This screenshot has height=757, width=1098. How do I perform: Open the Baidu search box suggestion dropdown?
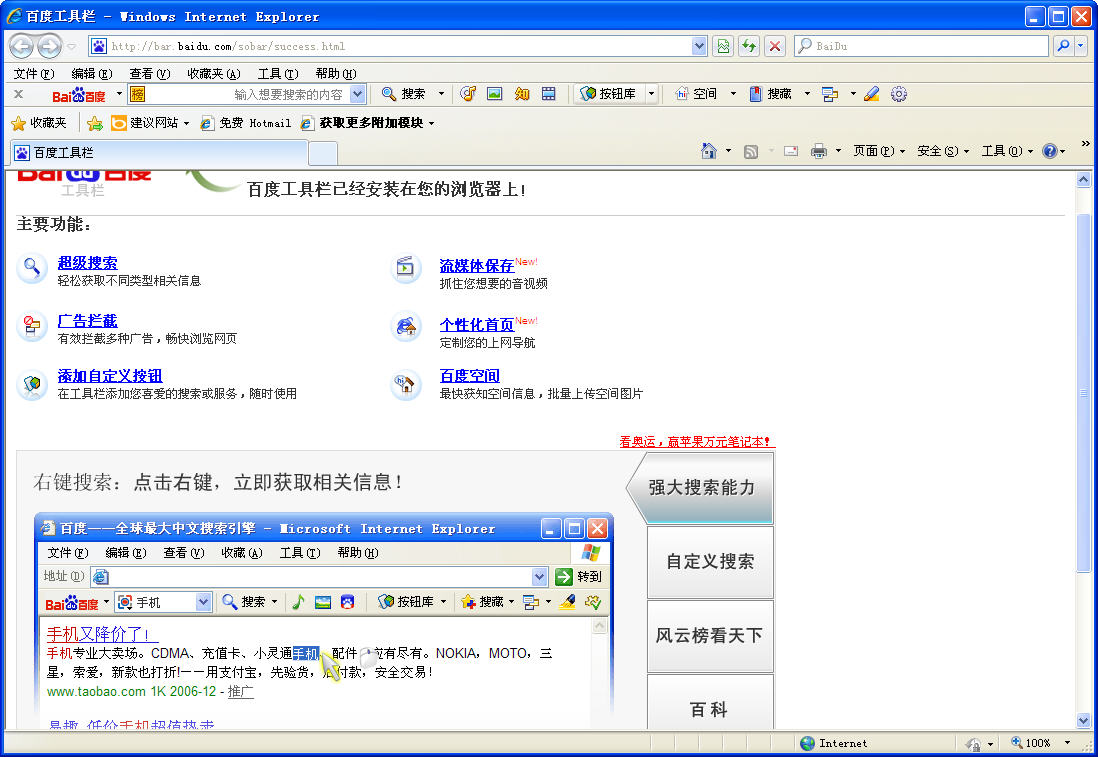coord(357,94)
